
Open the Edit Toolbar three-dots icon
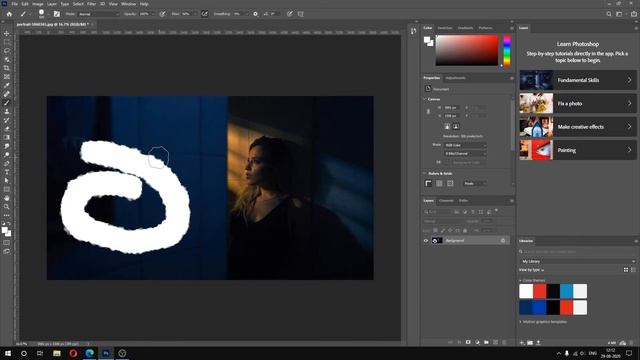tap(7, 215)
